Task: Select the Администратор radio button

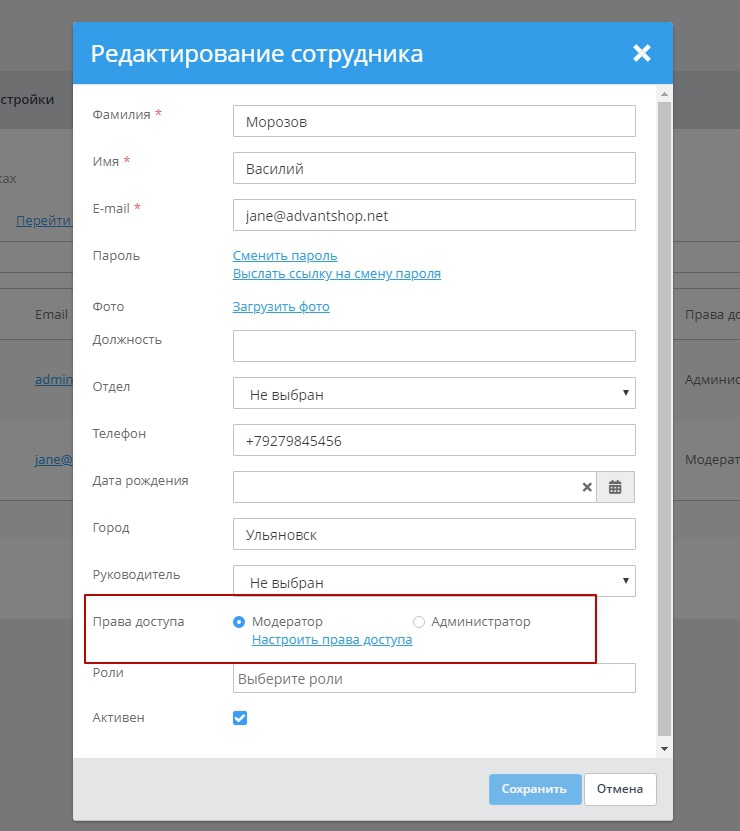Action: (x=419, y=622)
